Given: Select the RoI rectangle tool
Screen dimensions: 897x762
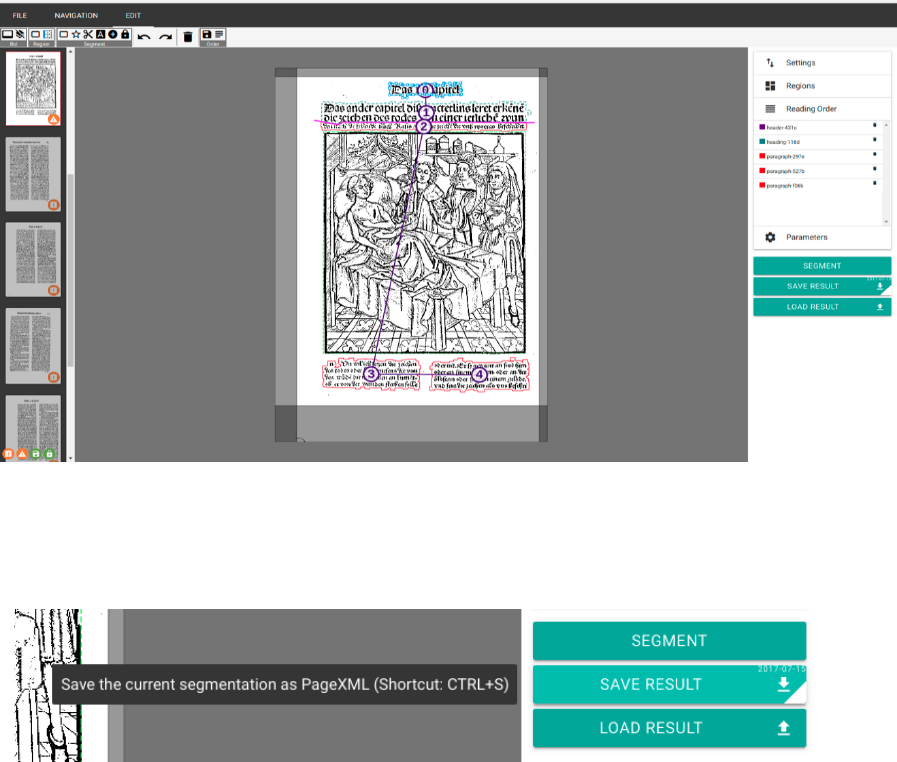Looking at the screenshot, I should point(7,34).
